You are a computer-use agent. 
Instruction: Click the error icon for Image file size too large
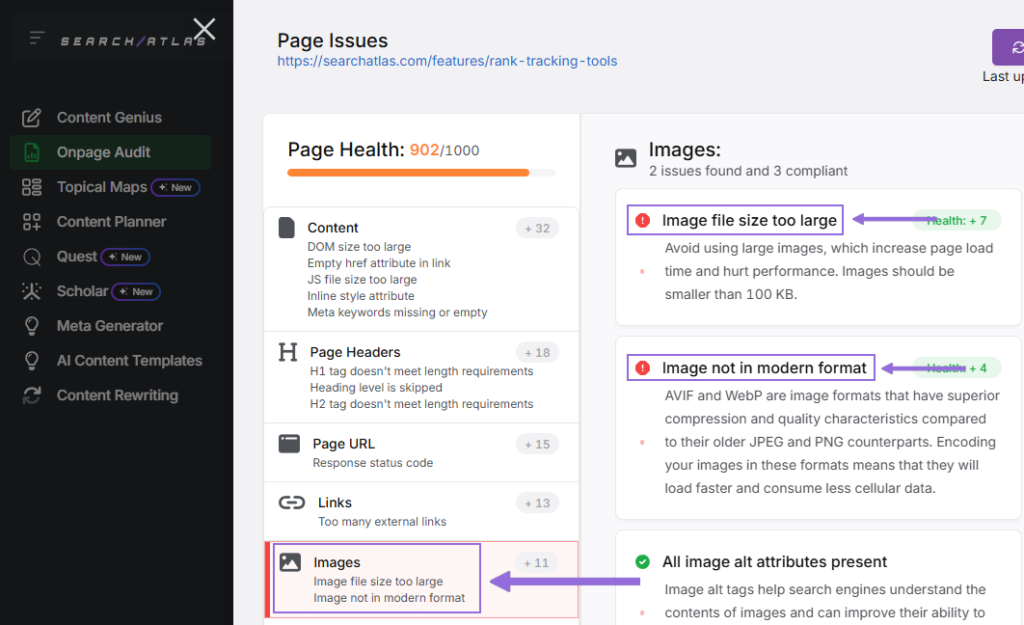[643, 221]
